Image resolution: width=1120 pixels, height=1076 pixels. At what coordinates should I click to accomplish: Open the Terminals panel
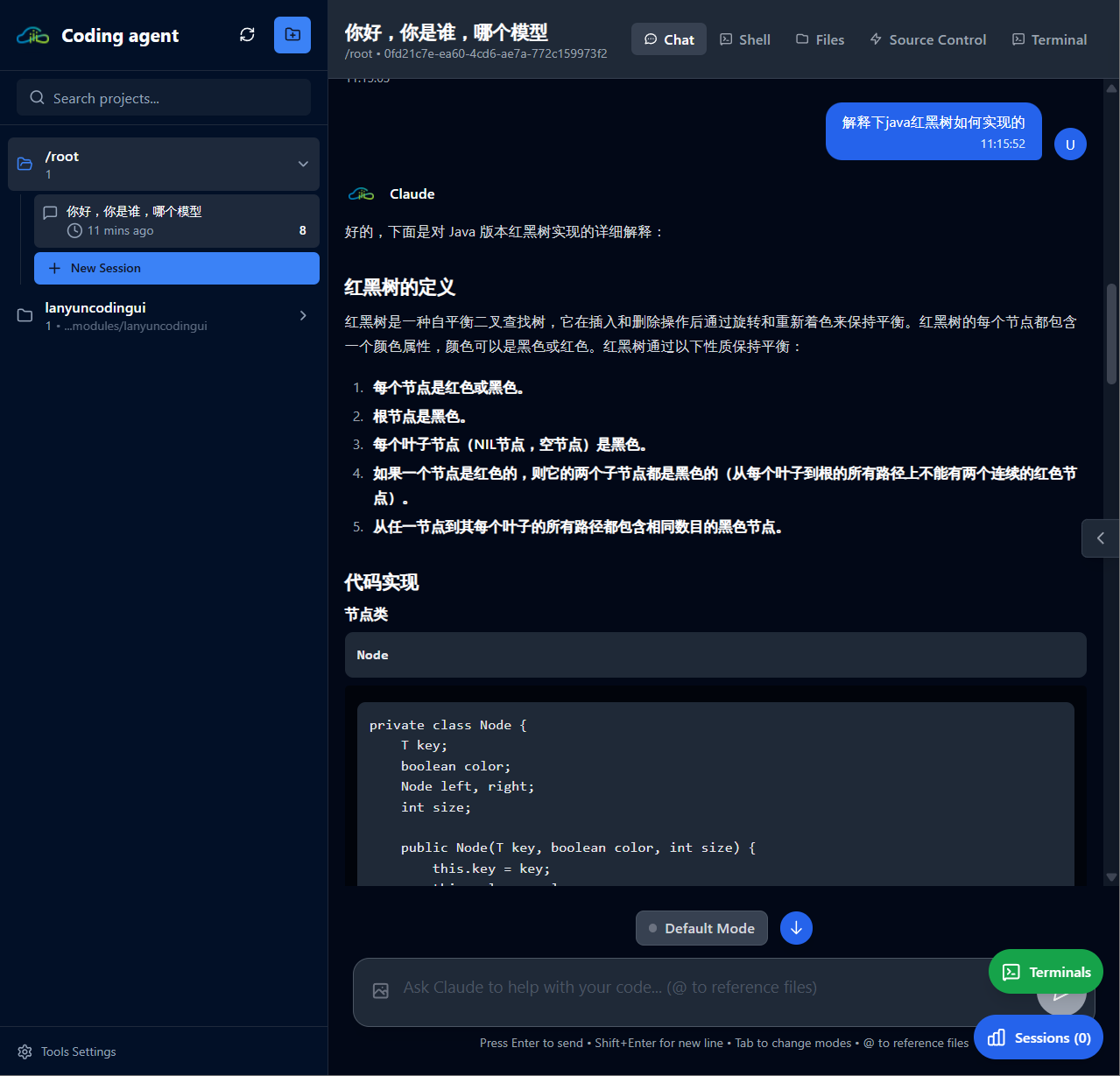coord(1046,972)
